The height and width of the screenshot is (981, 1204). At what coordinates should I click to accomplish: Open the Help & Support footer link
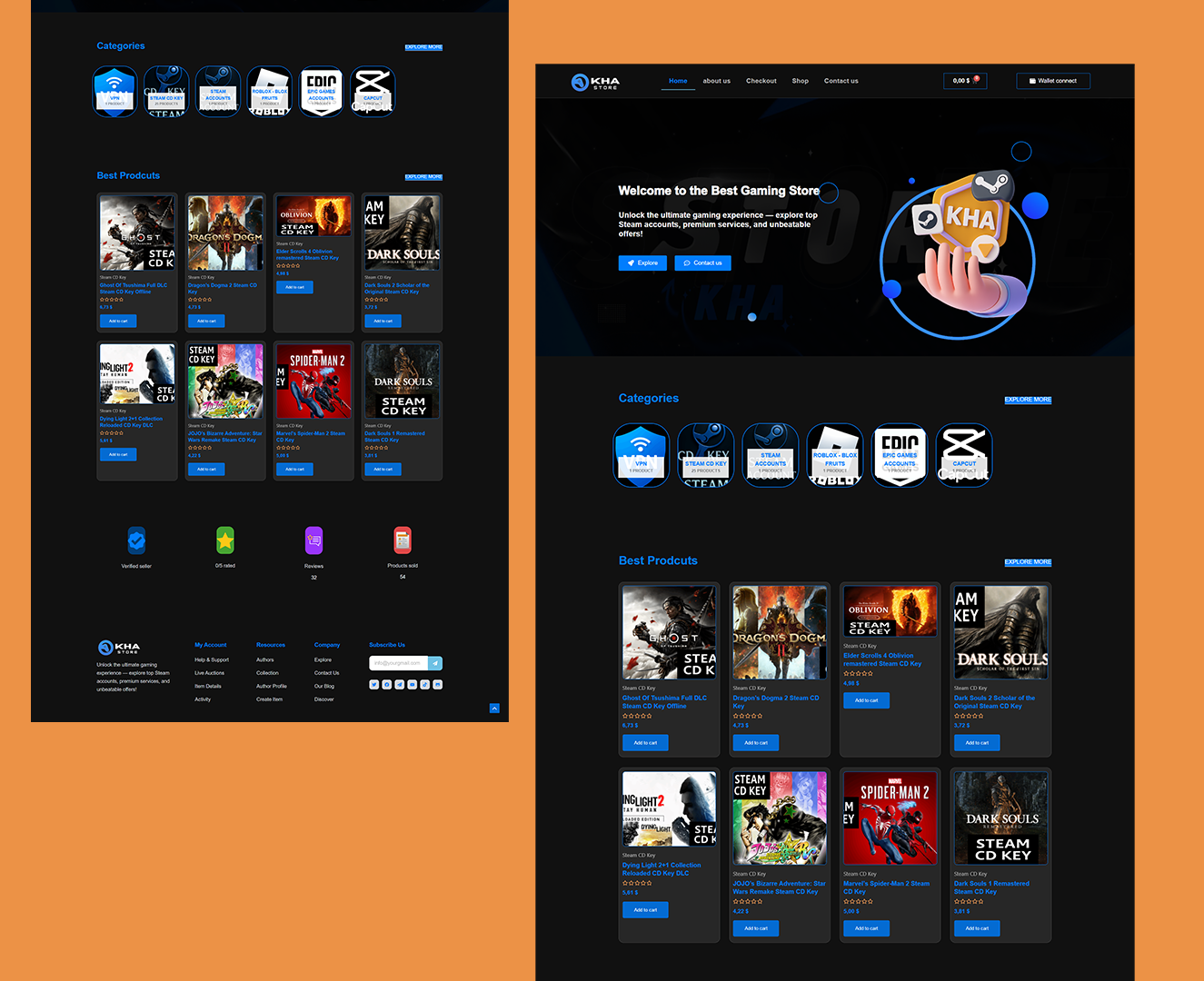pos(212,660)
